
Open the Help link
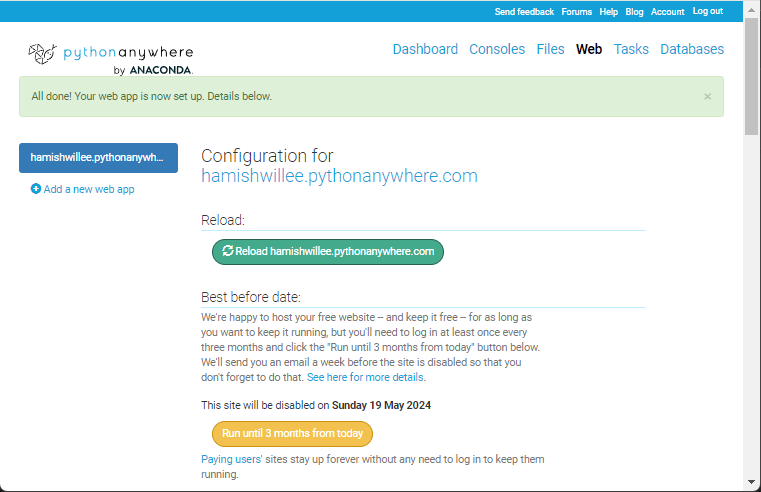609,12
